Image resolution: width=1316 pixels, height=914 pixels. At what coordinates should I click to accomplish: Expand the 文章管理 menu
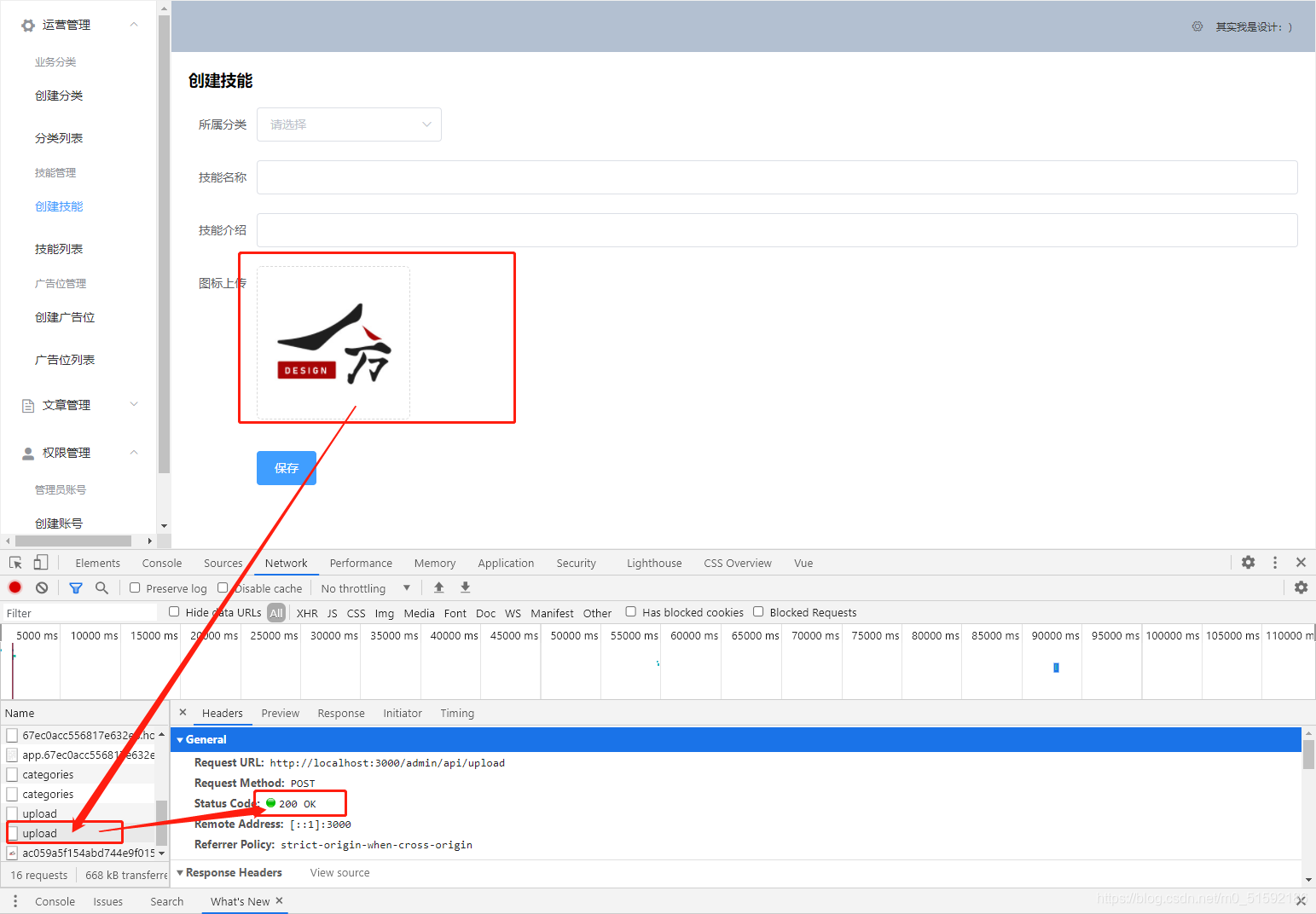click(x=134, y=404)
